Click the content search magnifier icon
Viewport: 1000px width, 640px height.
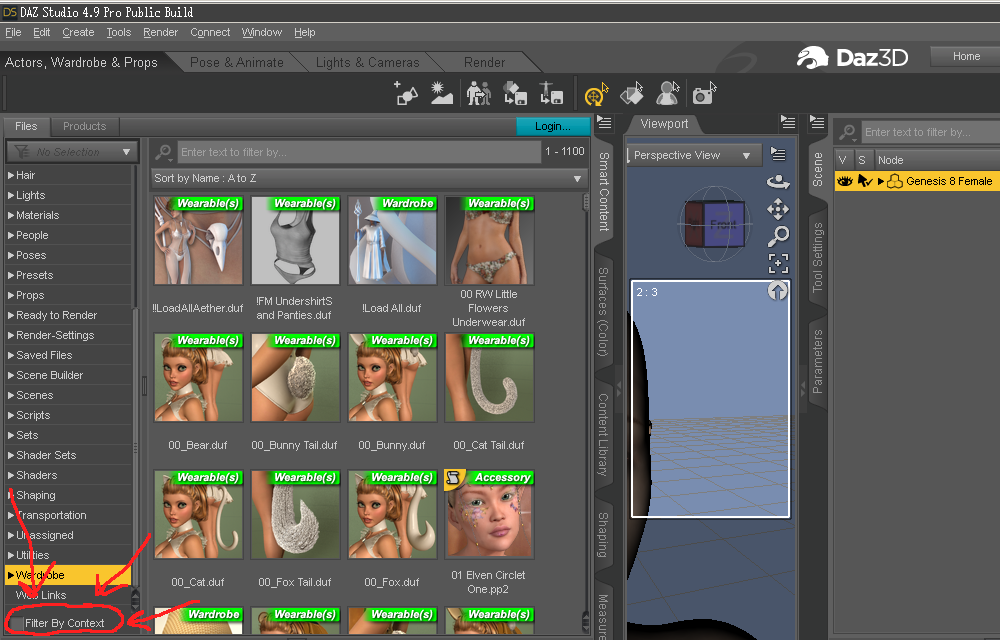coord(163,152)
